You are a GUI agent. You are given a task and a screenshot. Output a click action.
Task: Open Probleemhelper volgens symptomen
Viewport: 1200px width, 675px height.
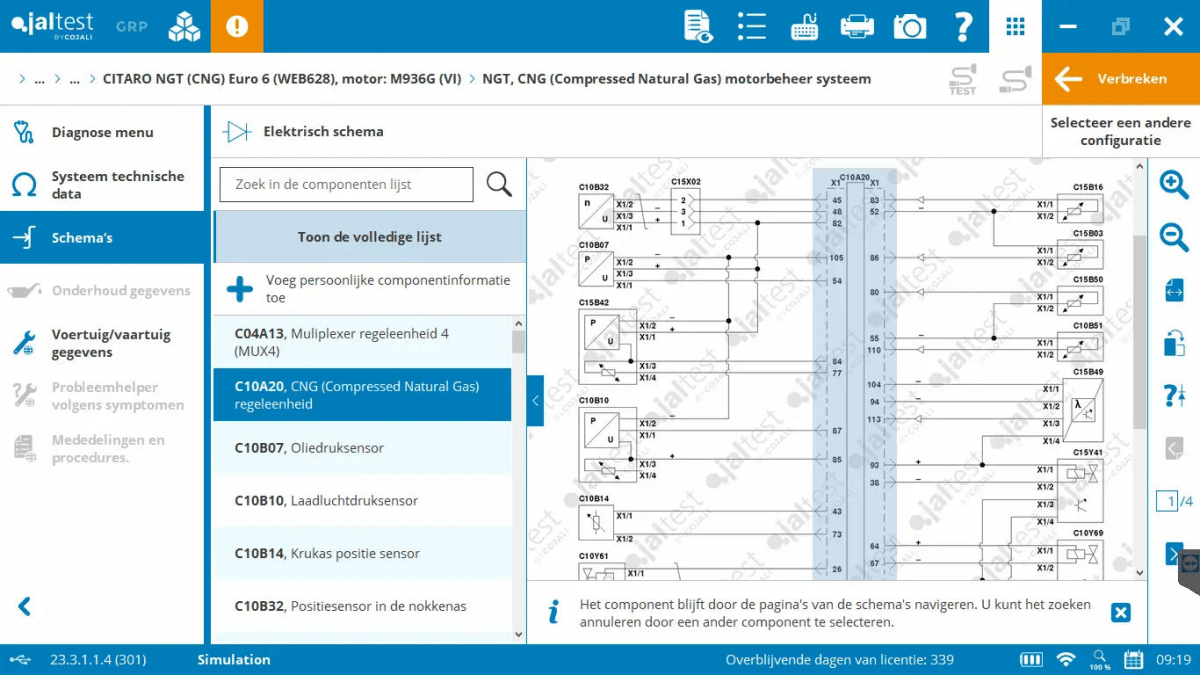click(x=102, y=396)
